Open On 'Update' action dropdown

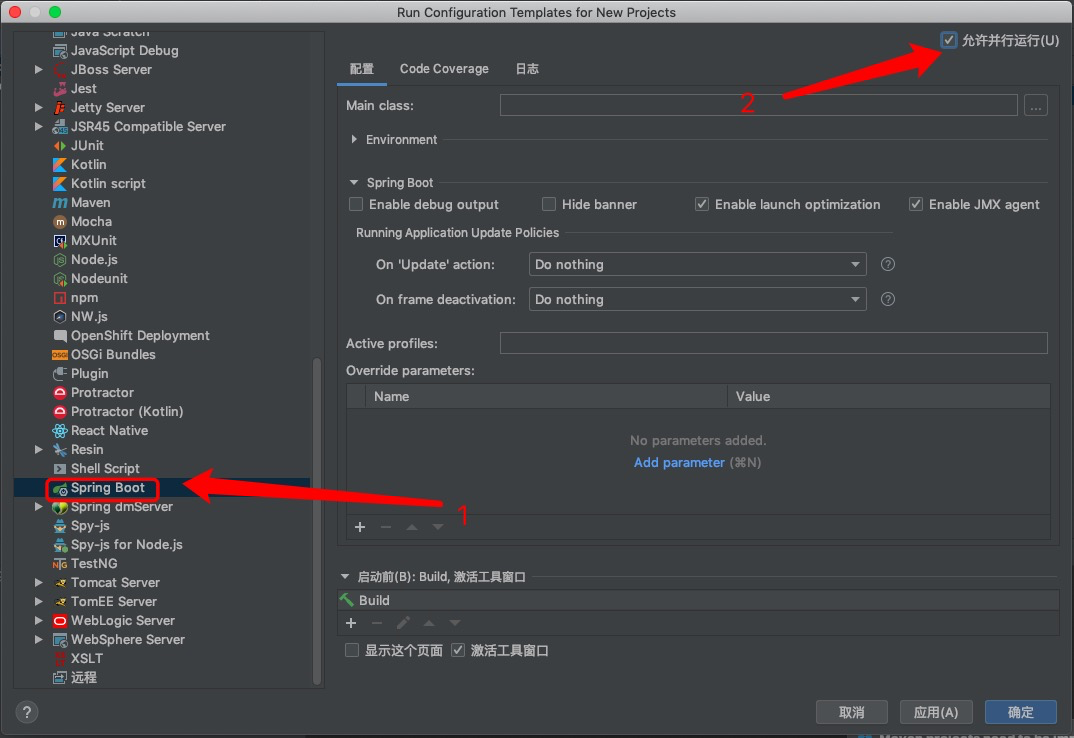(697, 265)
